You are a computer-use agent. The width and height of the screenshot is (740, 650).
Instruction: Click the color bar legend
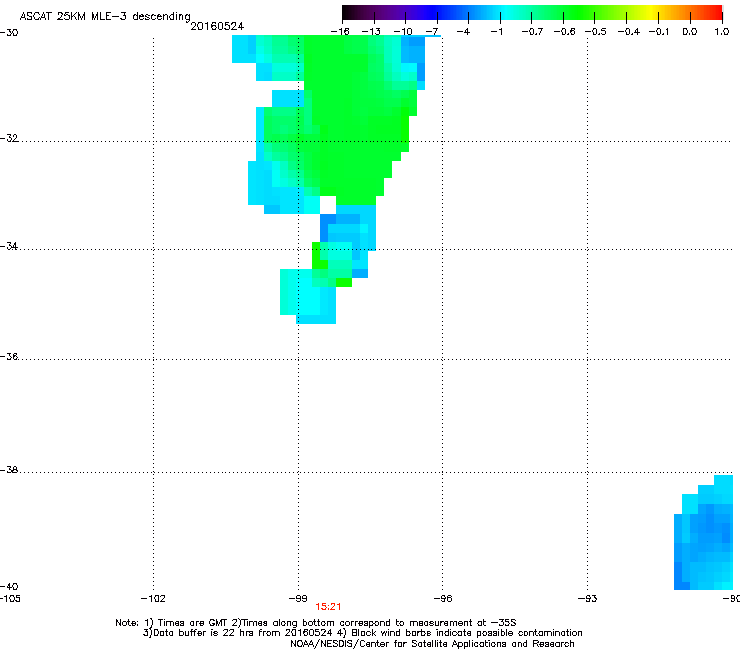[532, 13]
